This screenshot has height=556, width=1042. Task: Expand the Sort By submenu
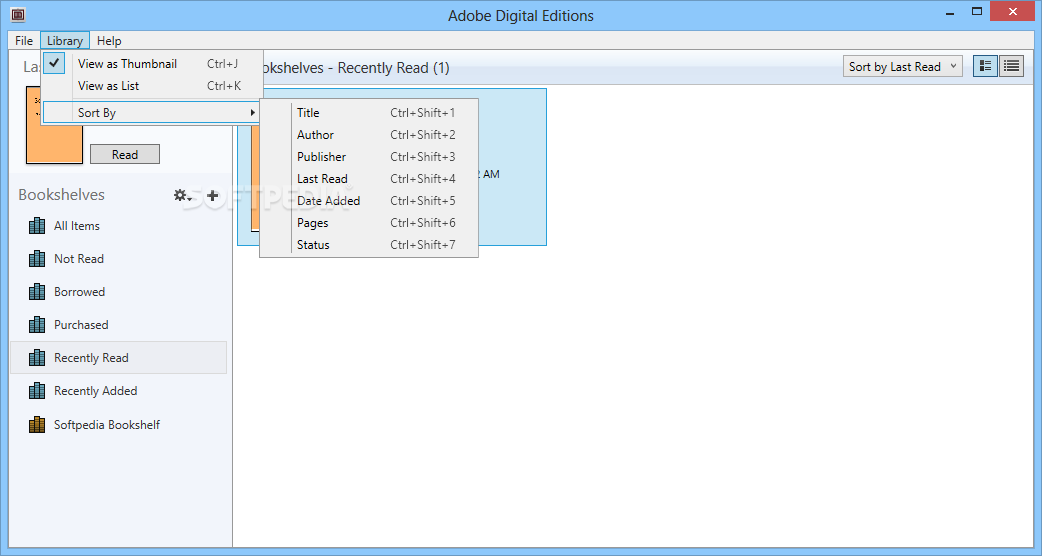pyautogui.click(x=152, y=112)
